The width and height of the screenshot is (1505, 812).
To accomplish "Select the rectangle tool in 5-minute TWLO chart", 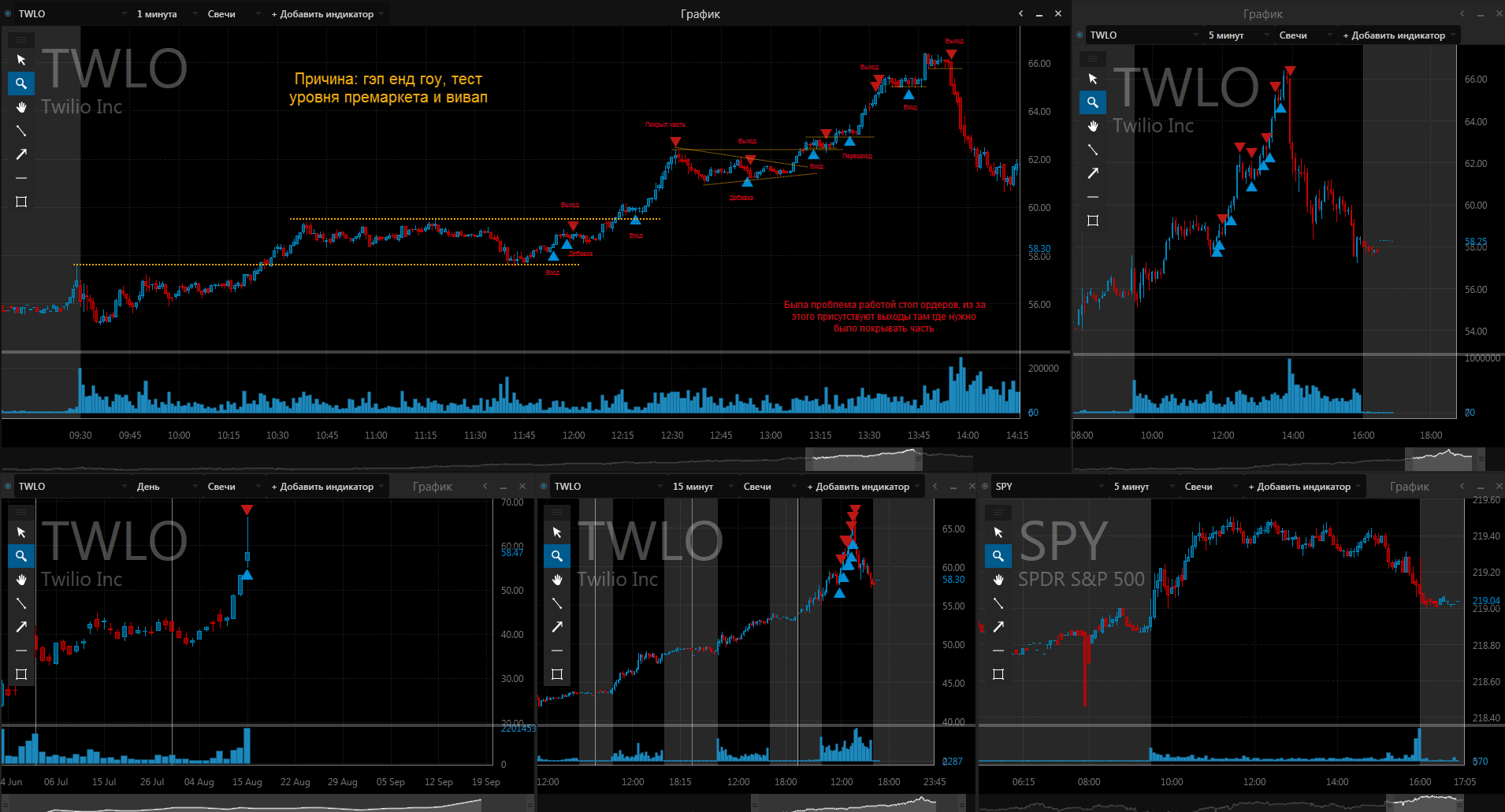I will pos(1093,221).
